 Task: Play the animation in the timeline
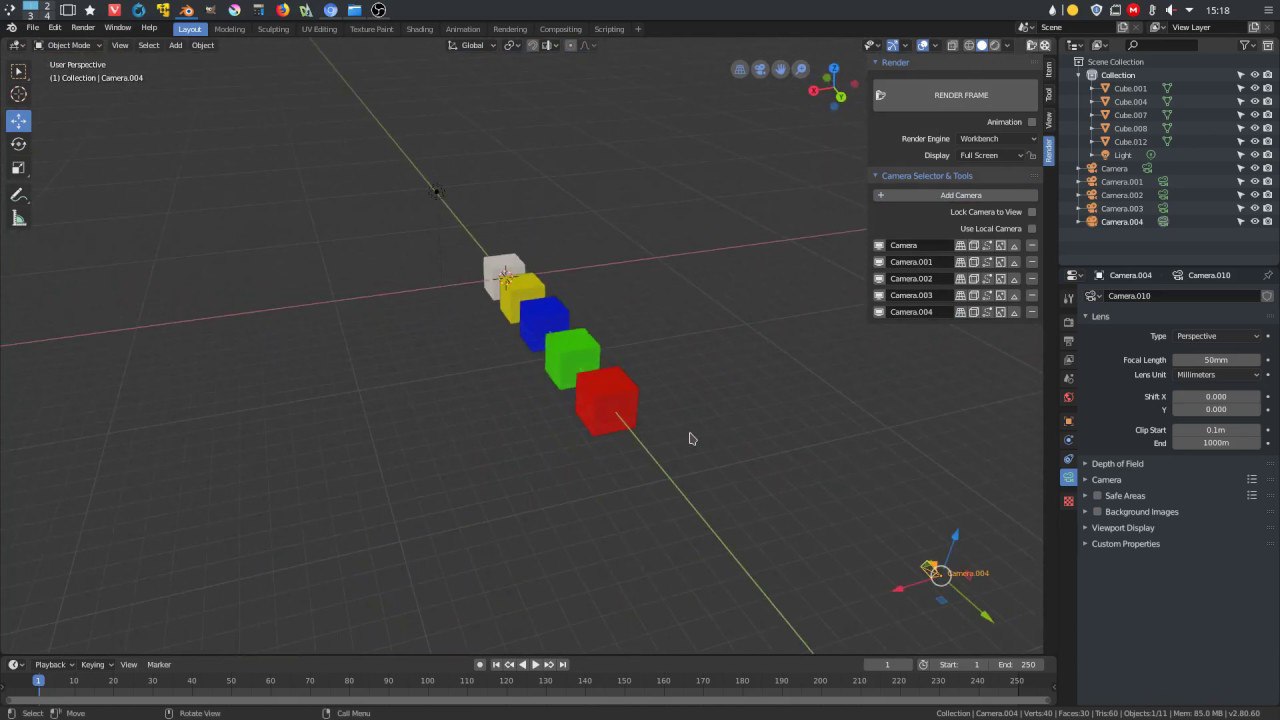(535, 665)
